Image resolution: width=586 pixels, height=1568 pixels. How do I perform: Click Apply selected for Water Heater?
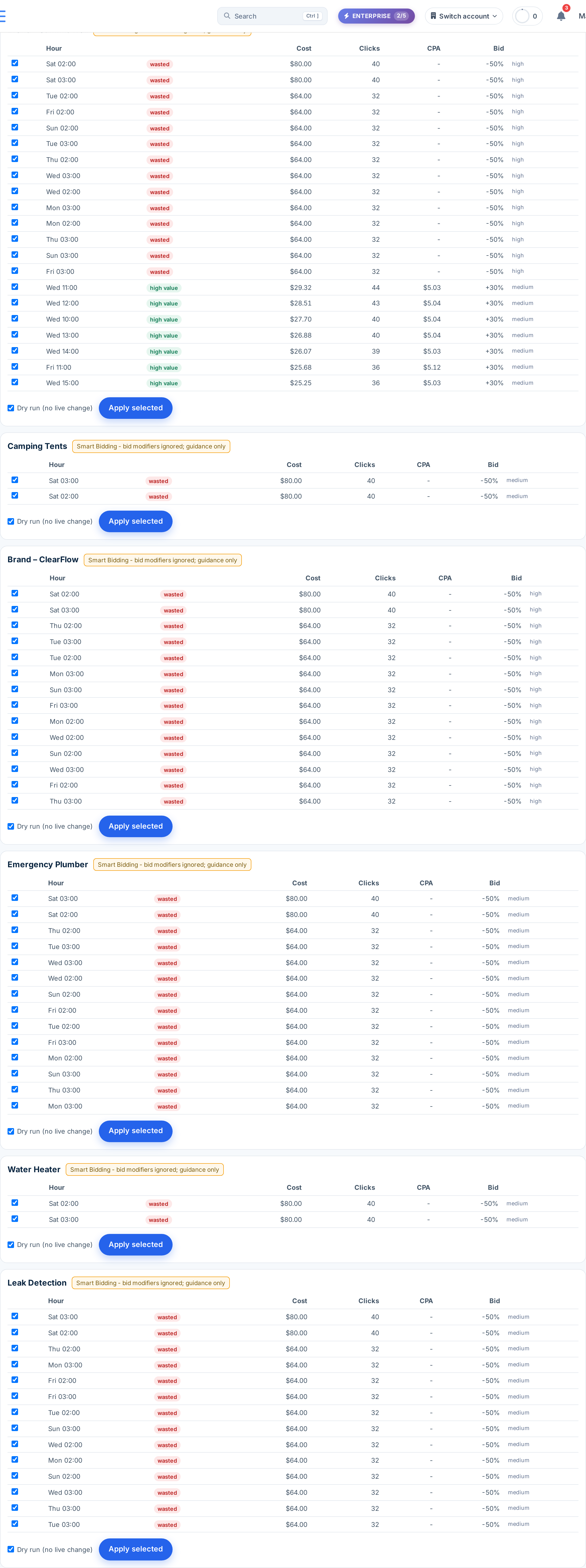[136, 1245]
